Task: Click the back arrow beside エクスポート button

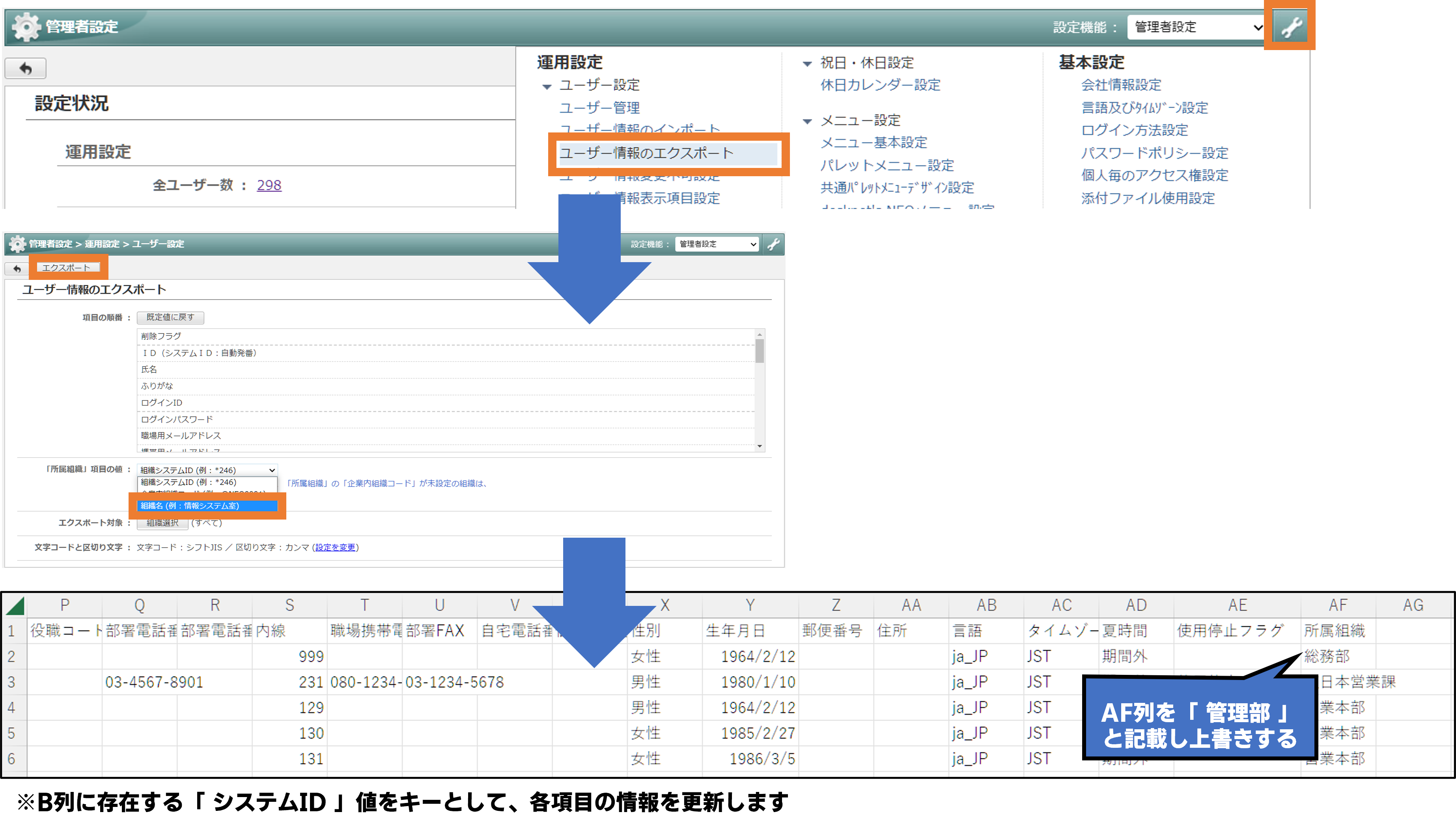Action: (17, 268)
